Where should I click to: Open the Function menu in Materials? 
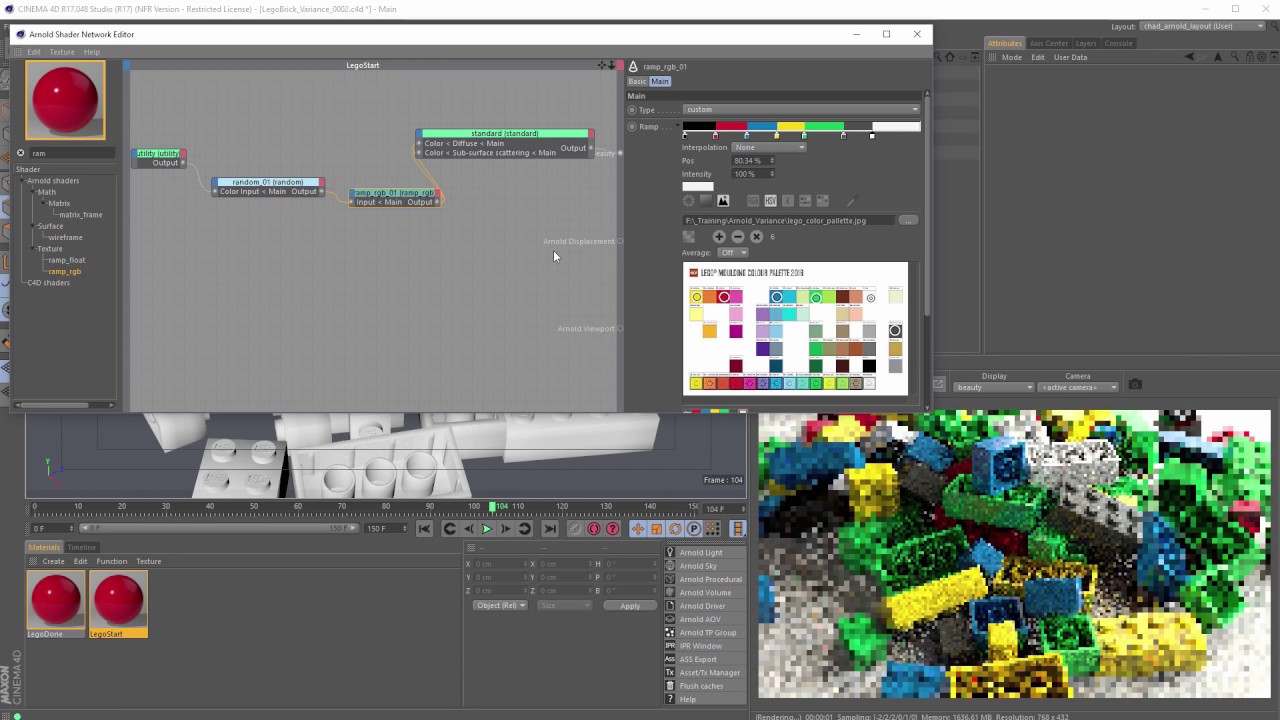point(112,561)
